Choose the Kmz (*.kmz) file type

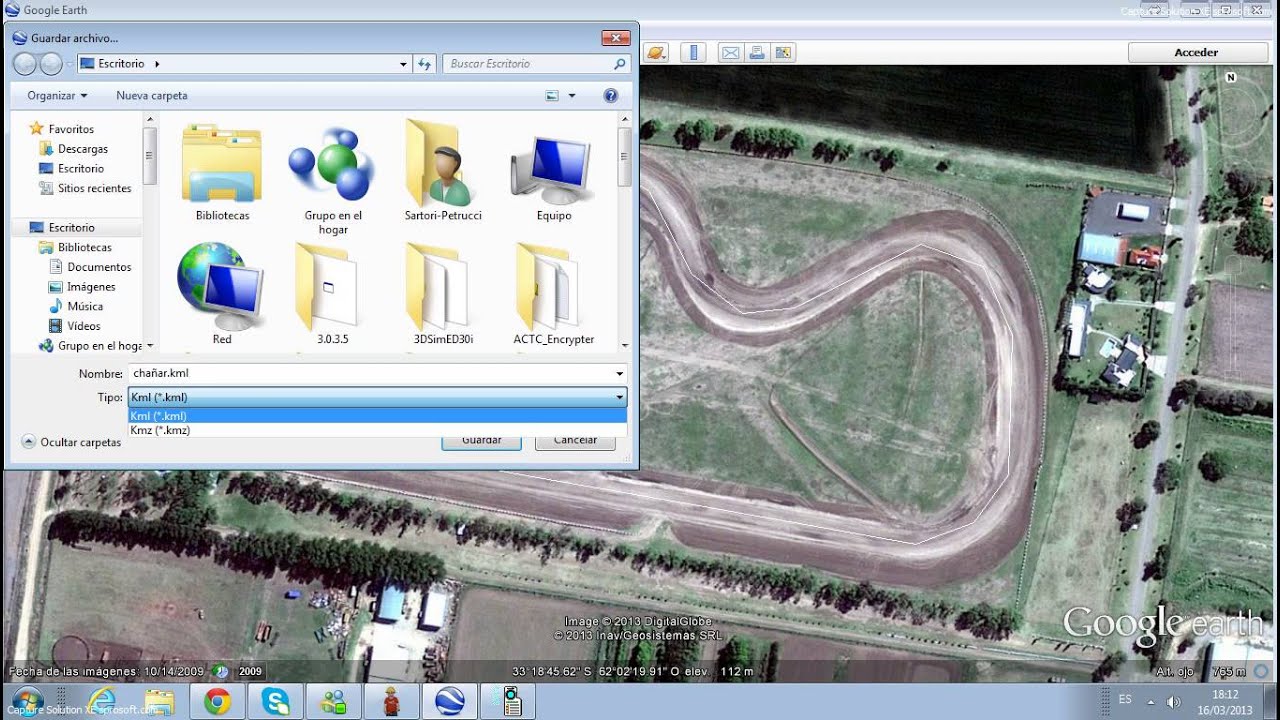(x=377, y=430)
